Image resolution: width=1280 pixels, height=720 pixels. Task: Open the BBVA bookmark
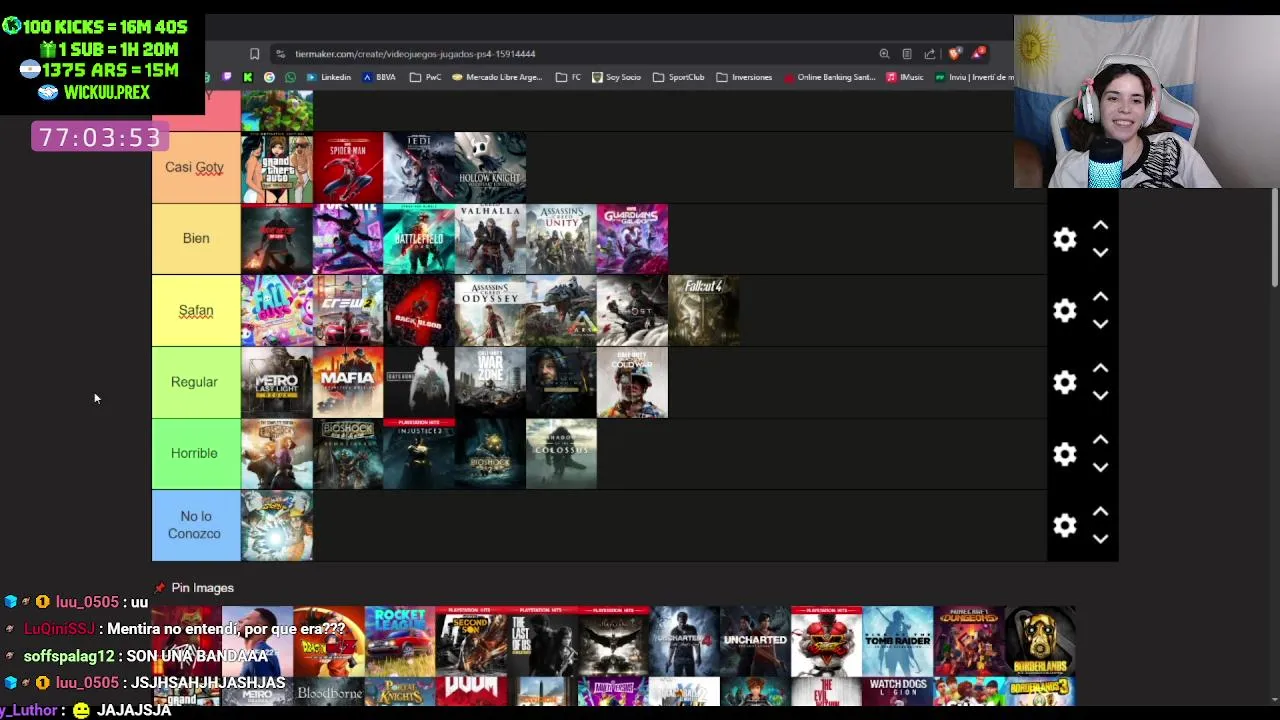[379, 77]
